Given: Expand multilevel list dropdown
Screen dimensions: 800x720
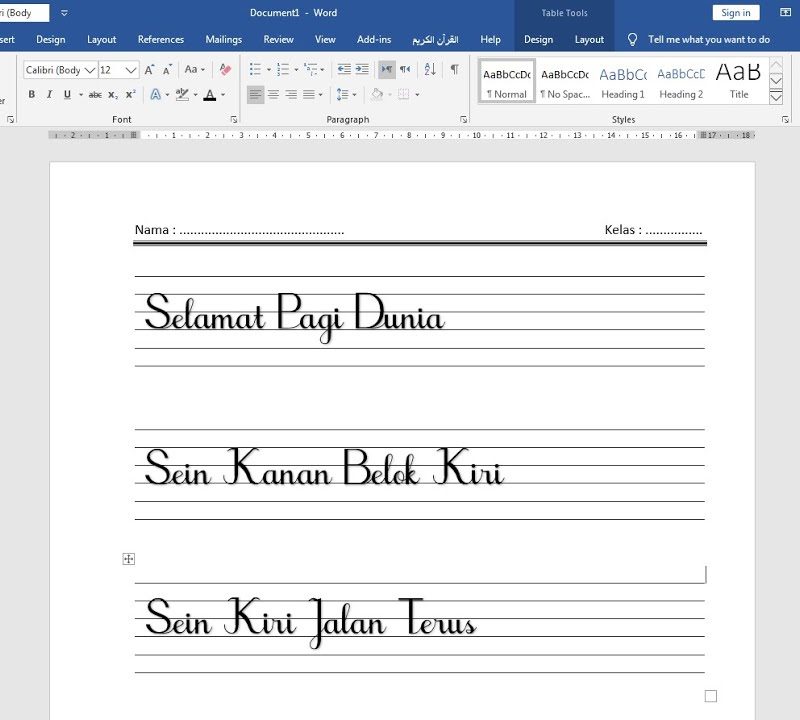Looking at the screenshot, I should tap(322, 69).
